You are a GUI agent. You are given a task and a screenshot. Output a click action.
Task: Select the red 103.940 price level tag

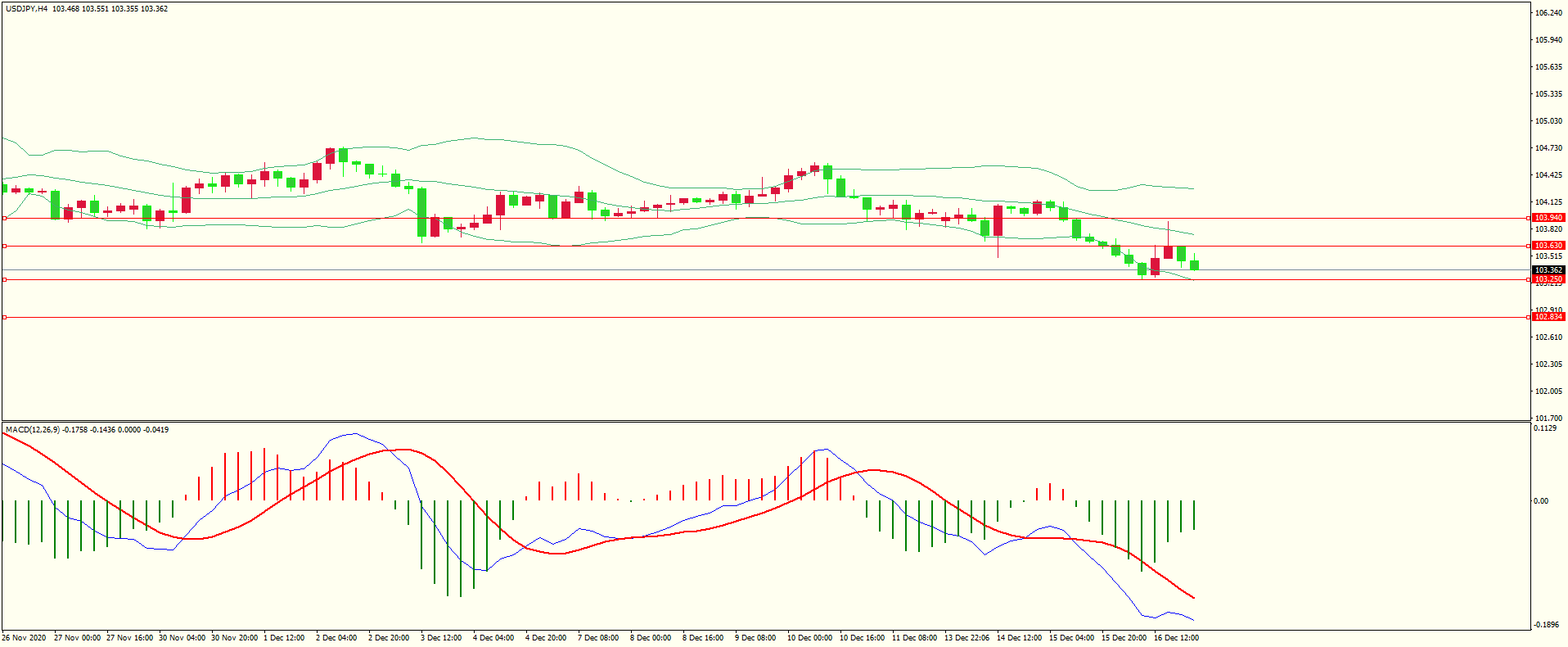coord(1548,218)
